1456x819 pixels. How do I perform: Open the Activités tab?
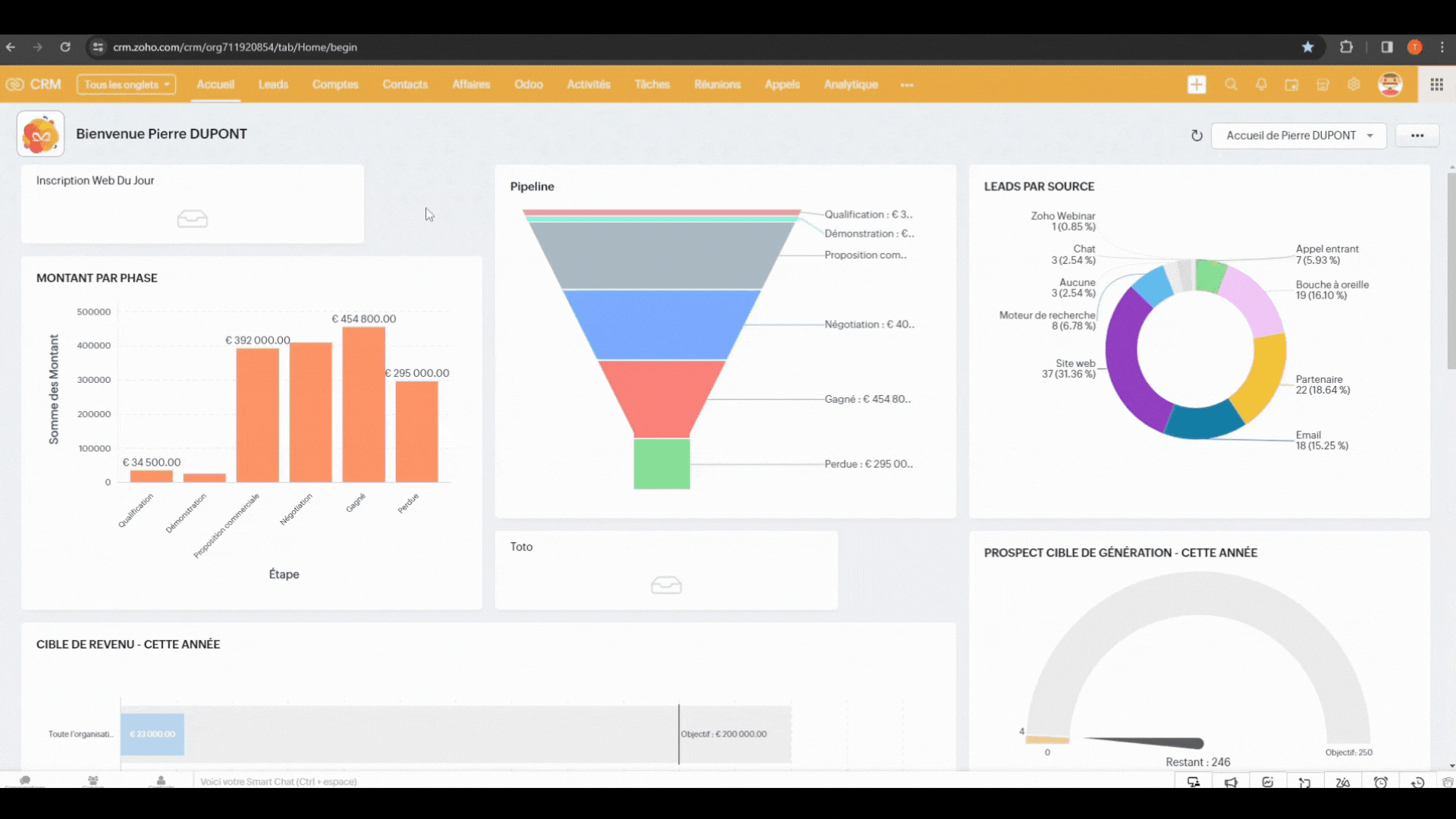pyautogui.click(x=588, y=84)
